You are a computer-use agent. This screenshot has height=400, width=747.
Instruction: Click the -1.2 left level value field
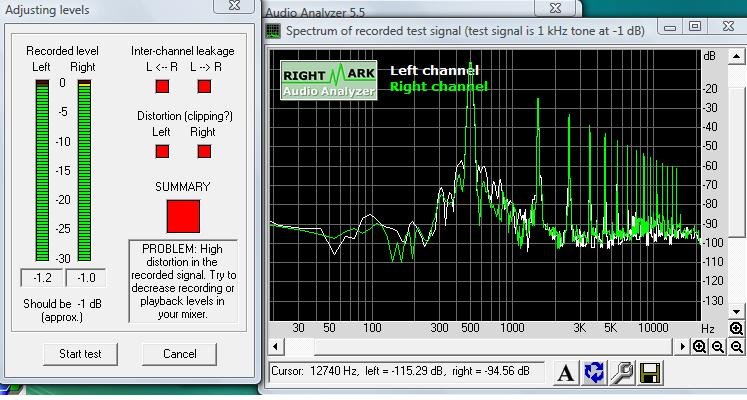point(42,278)
